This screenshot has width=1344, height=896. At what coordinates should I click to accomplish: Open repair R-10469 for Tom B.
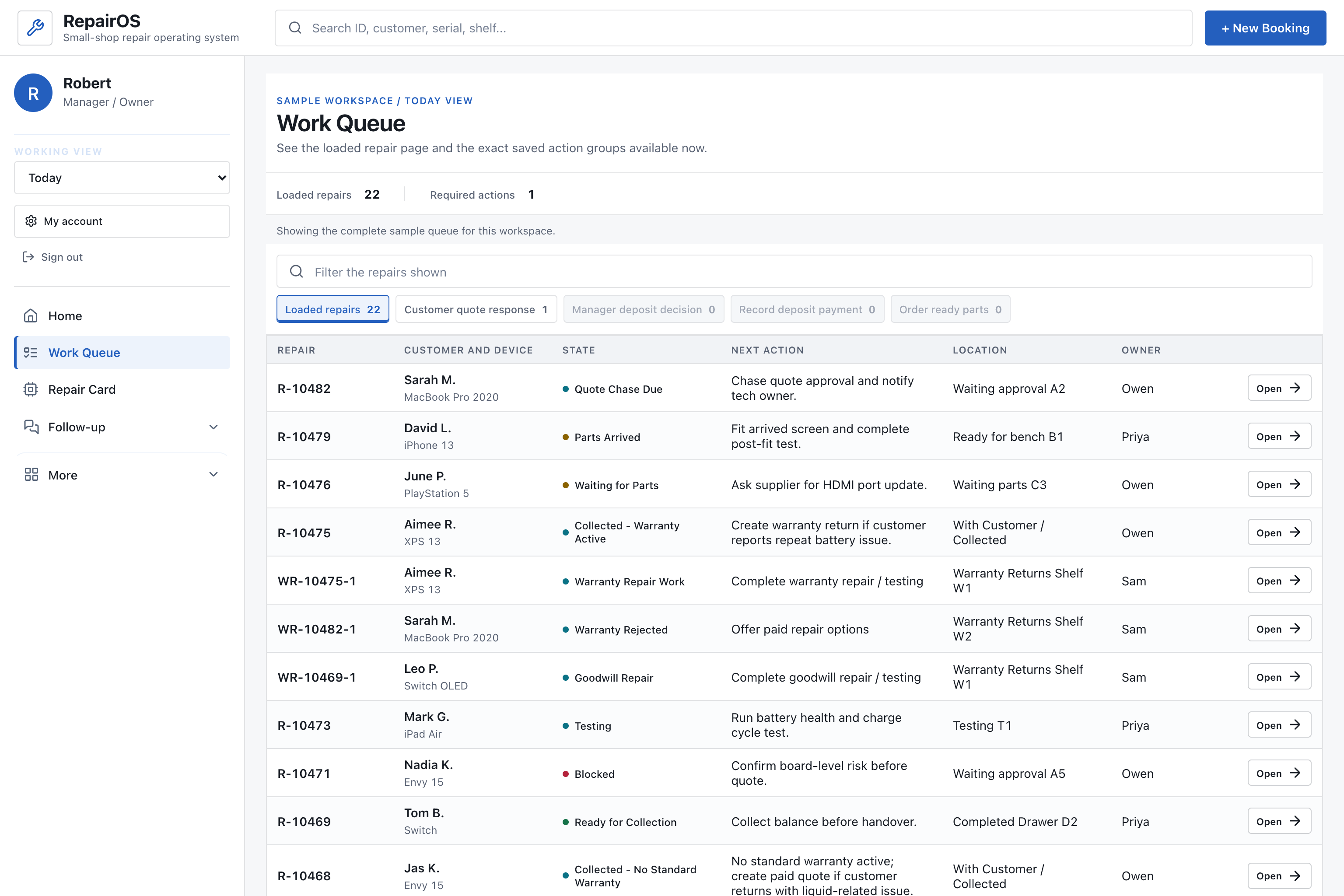[1279, 821]
